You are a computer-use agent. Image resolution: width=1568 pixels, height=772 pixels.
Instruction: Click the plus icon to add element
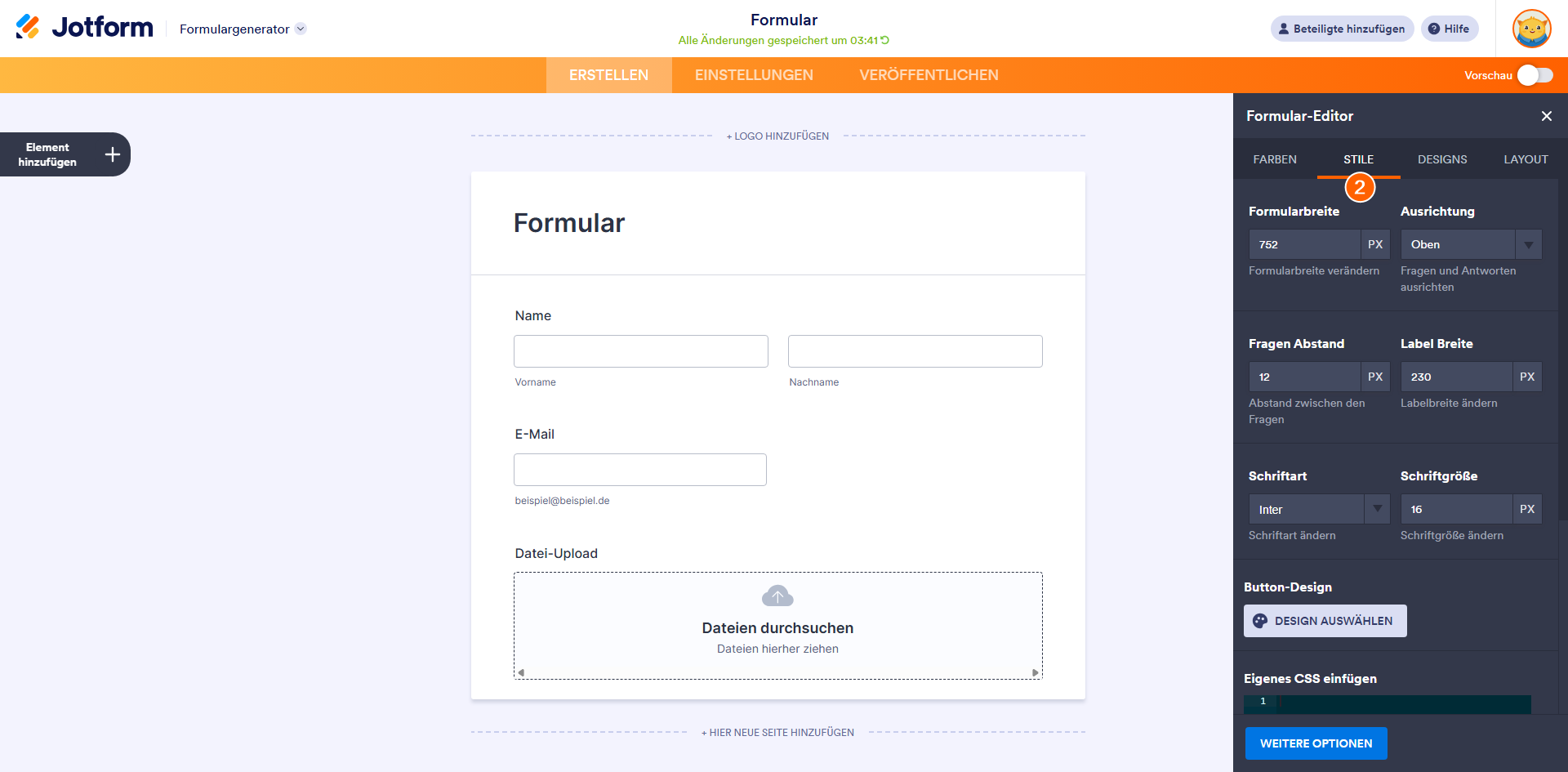(113, 154)
